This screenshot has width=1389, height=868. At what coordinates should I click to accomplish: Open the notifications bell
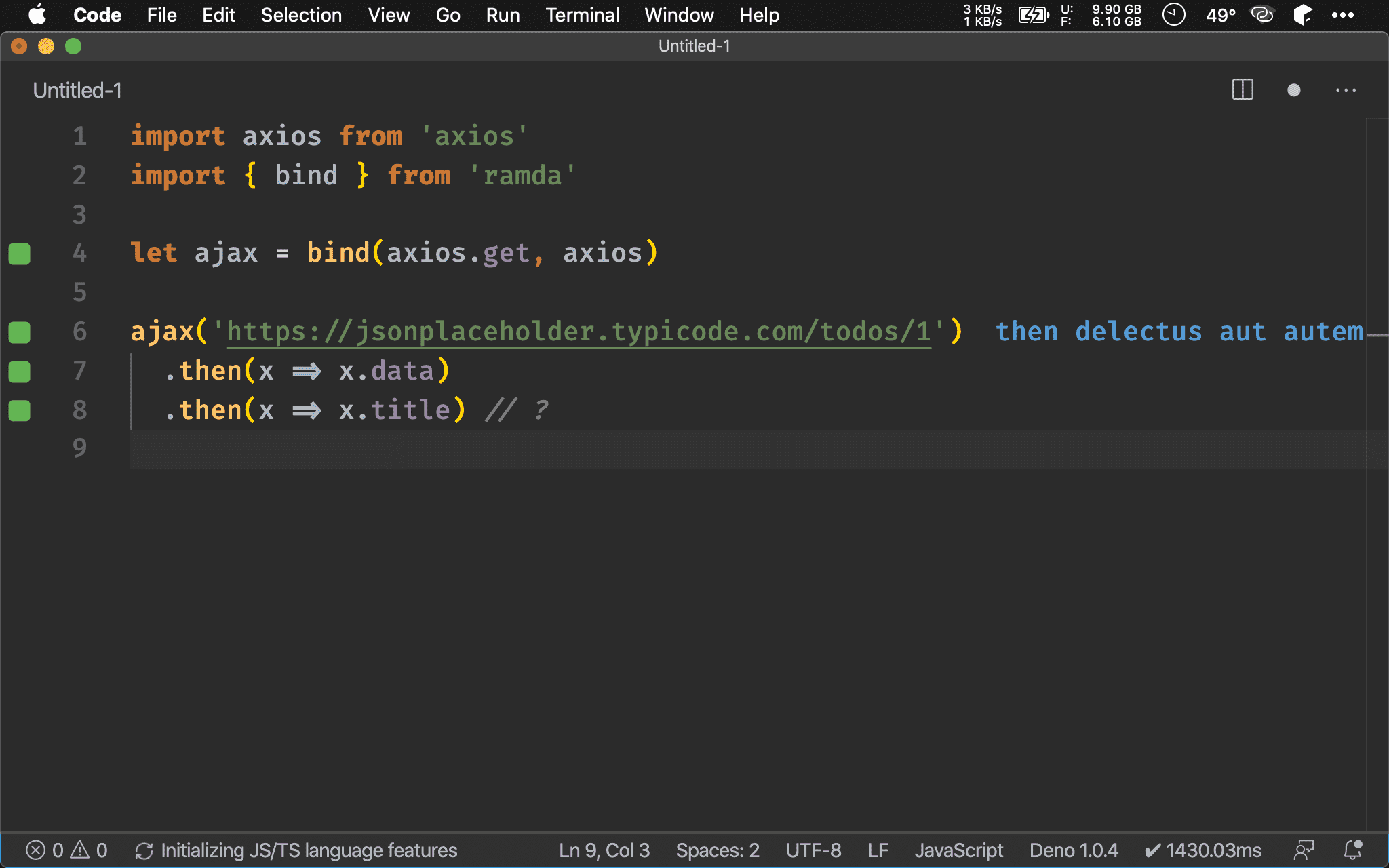click(x=1353, y=850)
